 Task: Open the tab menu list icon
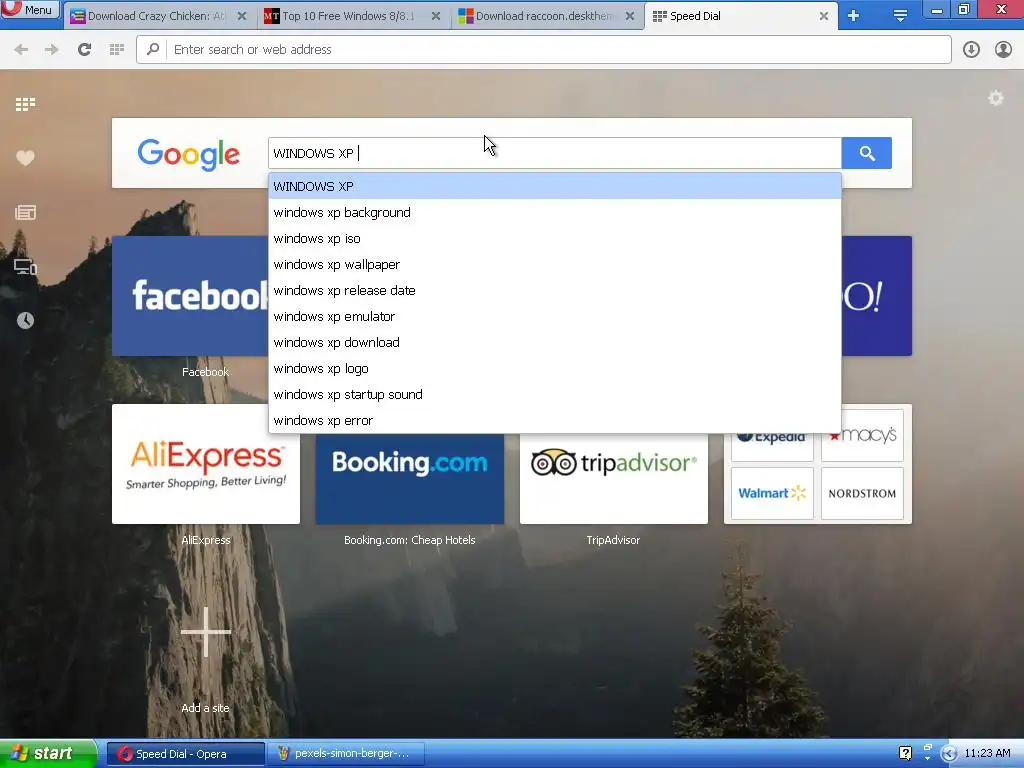tap(900, 16)
